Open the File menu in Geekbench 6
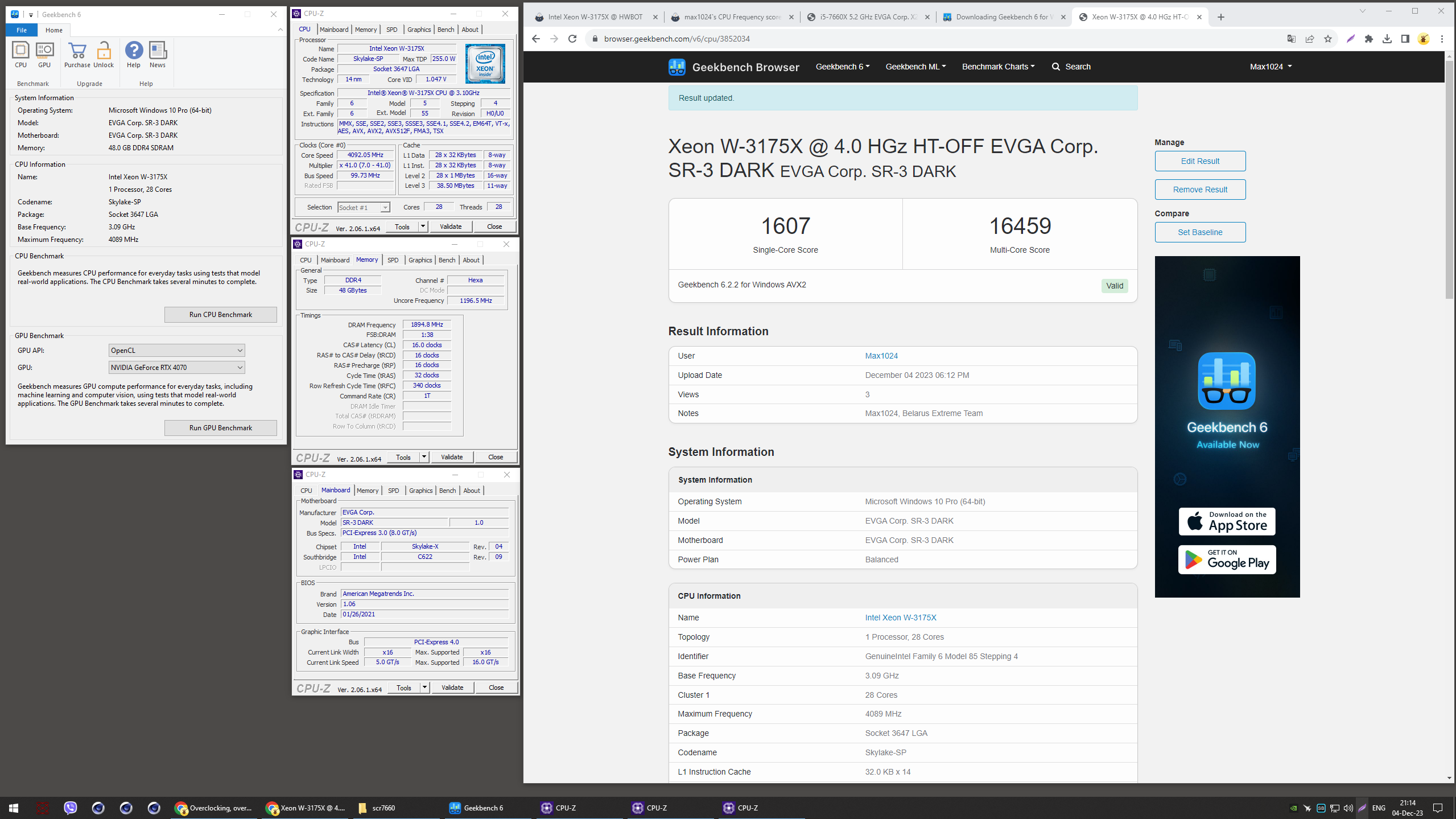The width and height of the screenshot is (1456, 819). (22, 30)
